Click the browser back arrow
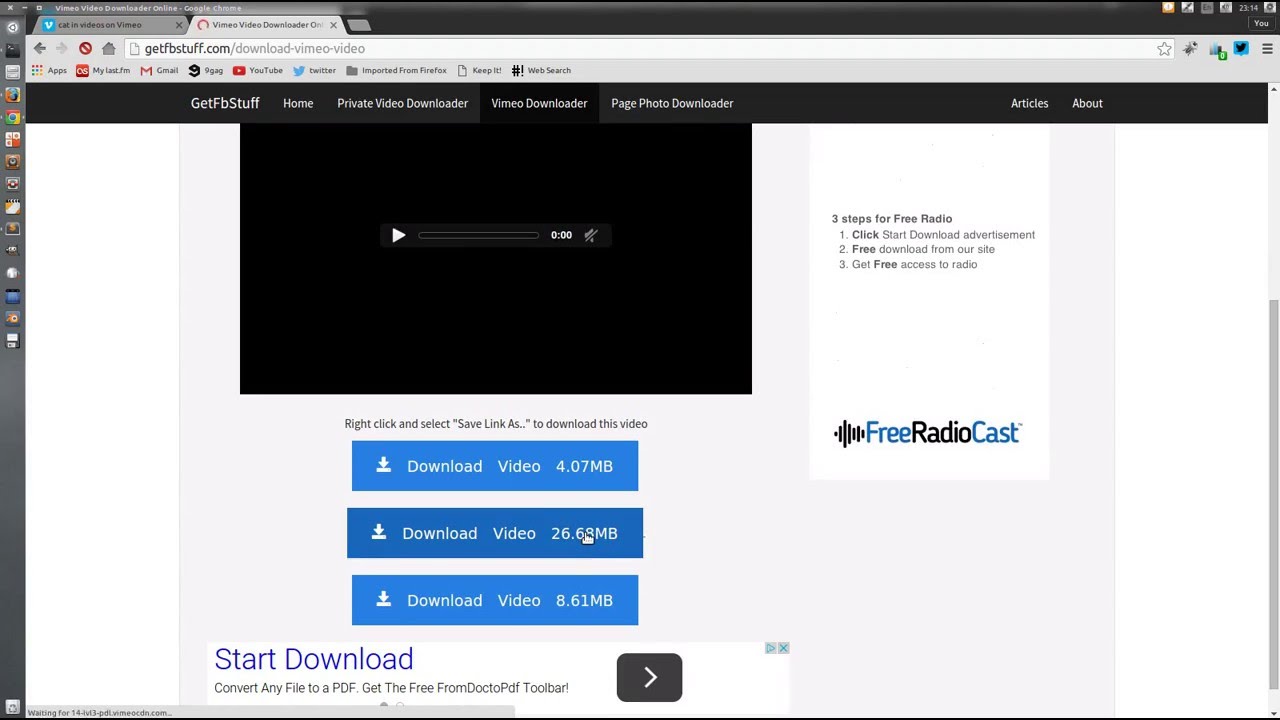 coord(39,48)
